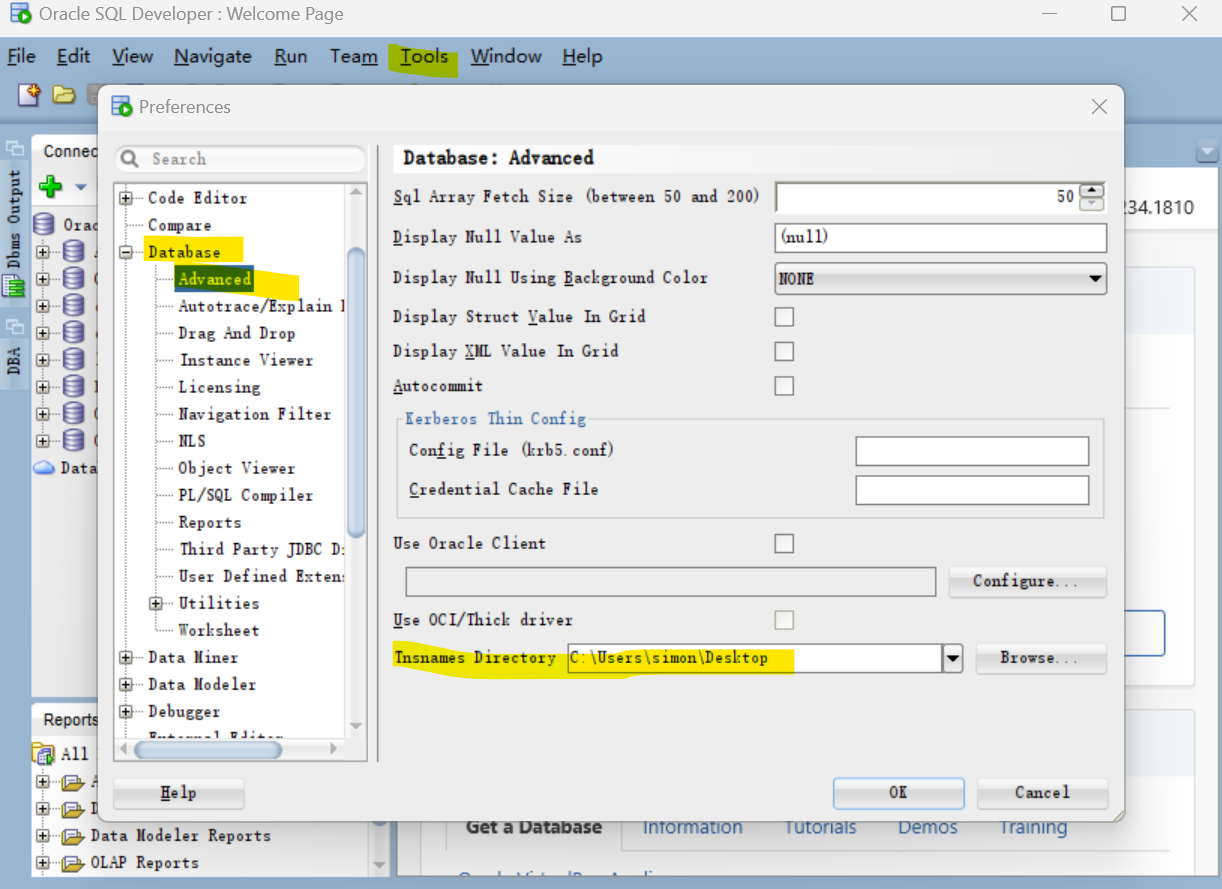Close the Preferences dialog
The height and width of the screenshot is (889, 1222).
1099,107
